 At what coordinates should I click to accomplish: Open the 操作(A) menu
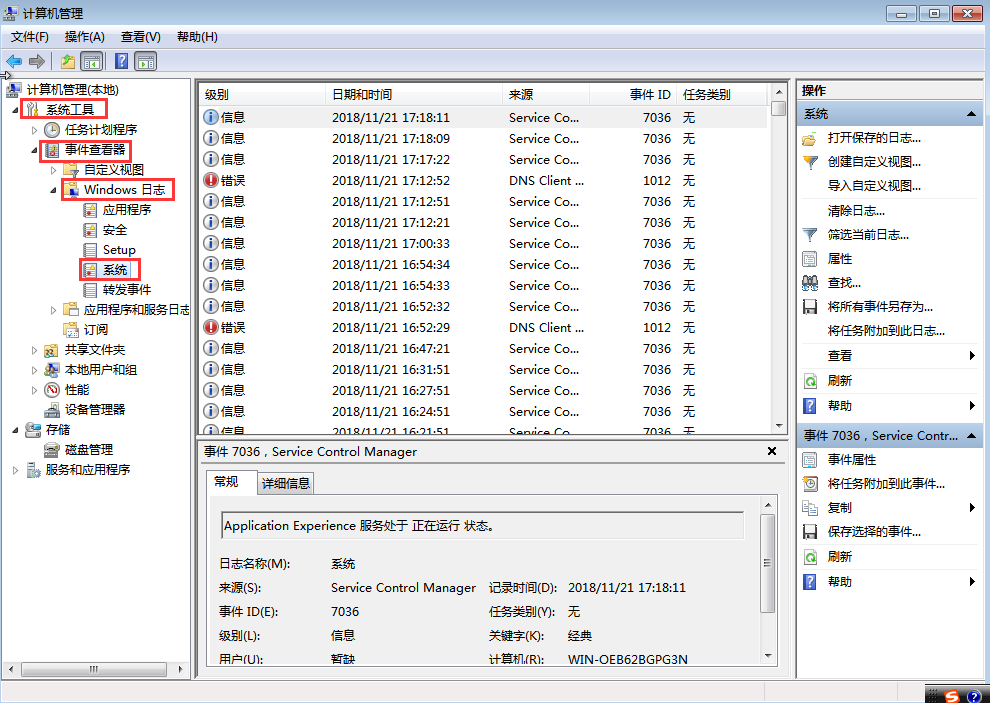pos(85,37)
